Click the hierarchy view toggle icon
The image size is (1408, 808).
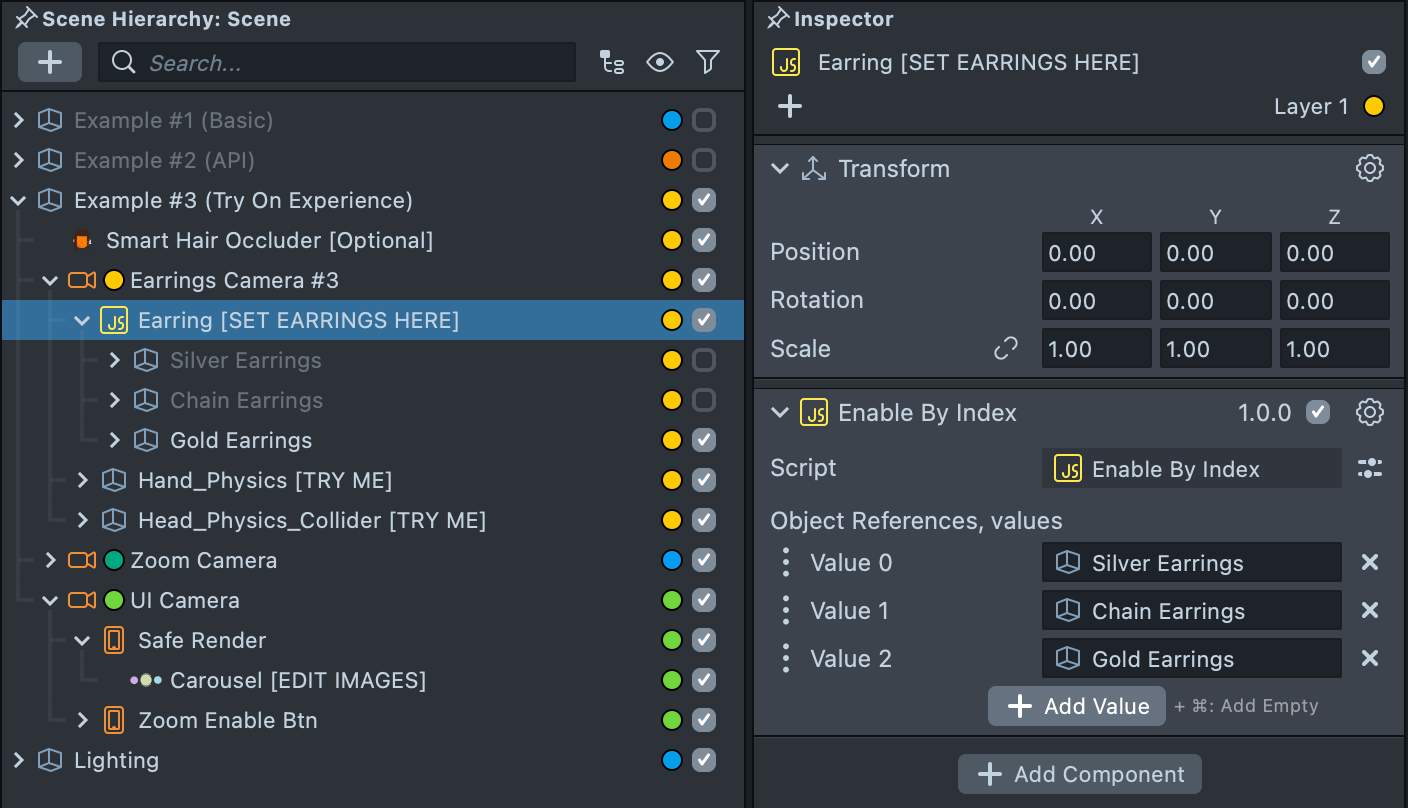tap(612, 63)
